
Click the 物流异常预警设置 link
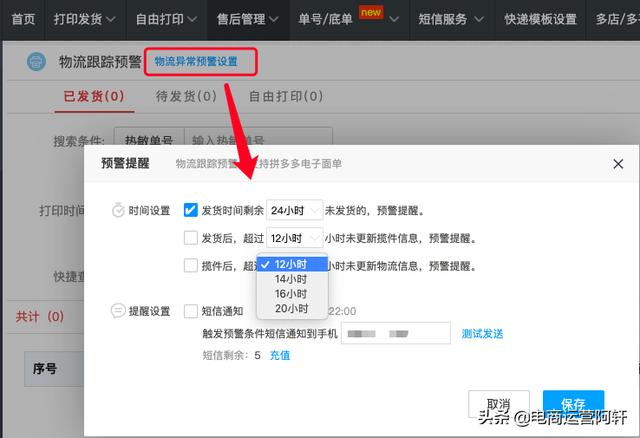tap(196, 62)
